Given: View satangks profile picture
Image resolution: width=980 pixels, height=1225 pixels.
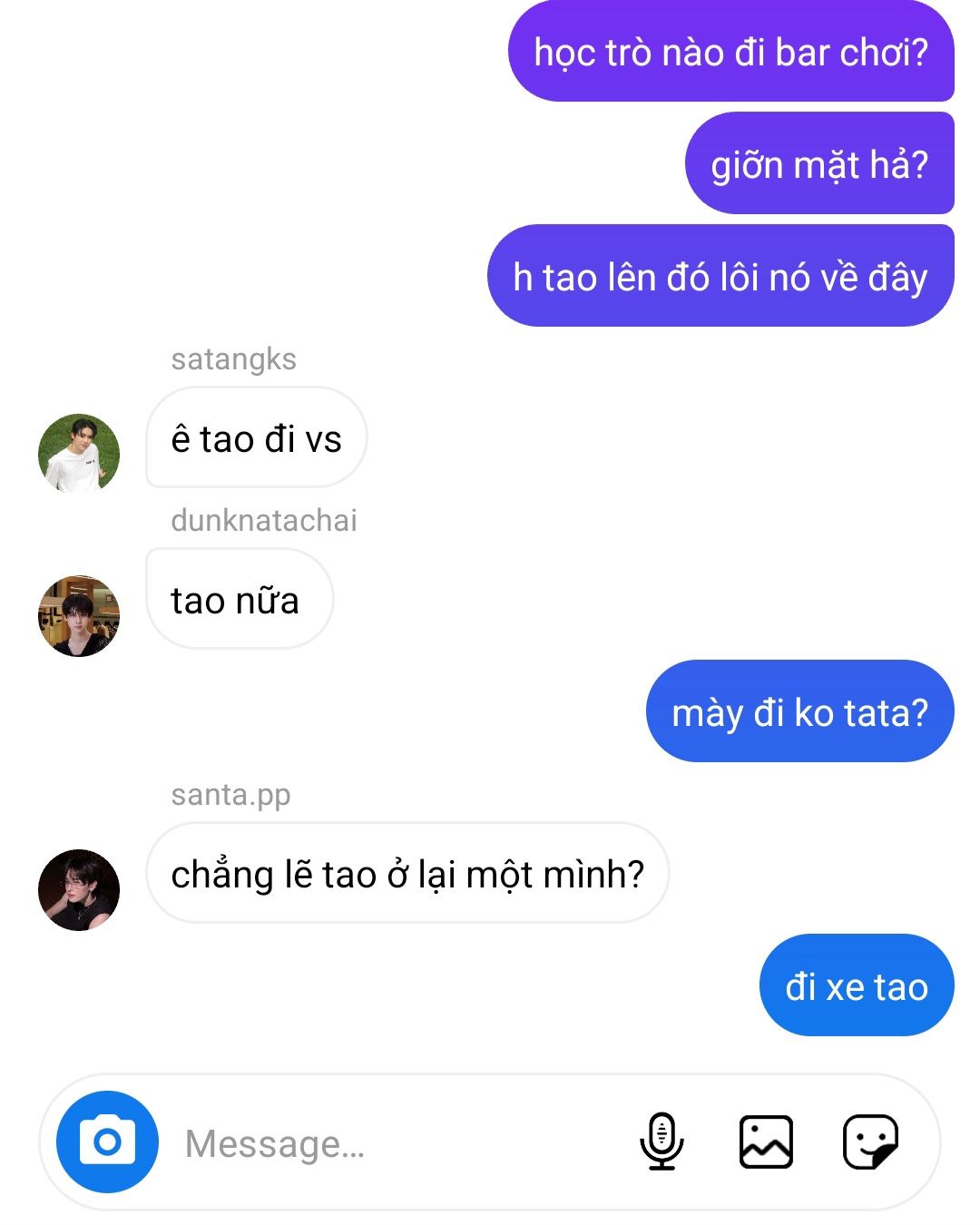Looking at the screenshot, I should tap(79, 455).
